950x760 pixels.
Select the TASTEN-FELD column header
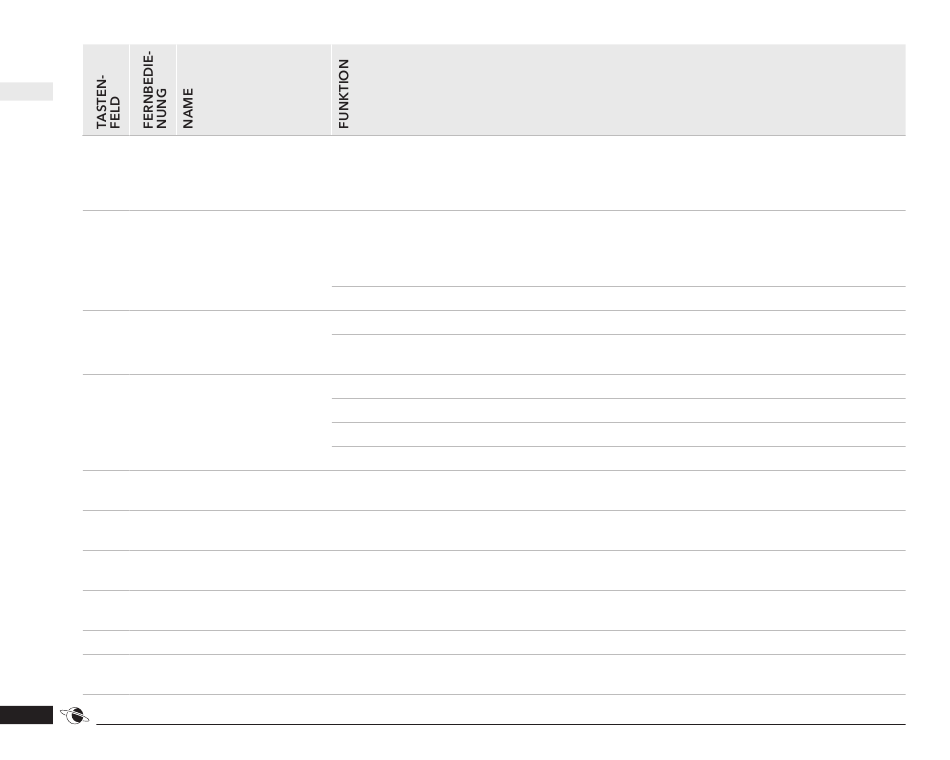click(106, 90)
